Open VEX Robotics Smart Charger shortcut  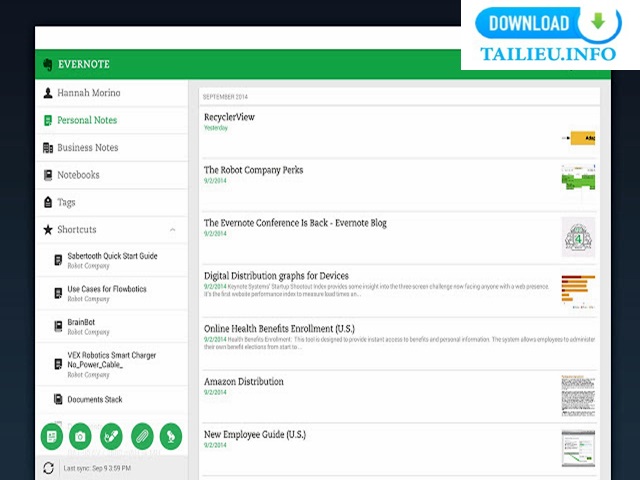coord(112,364)
